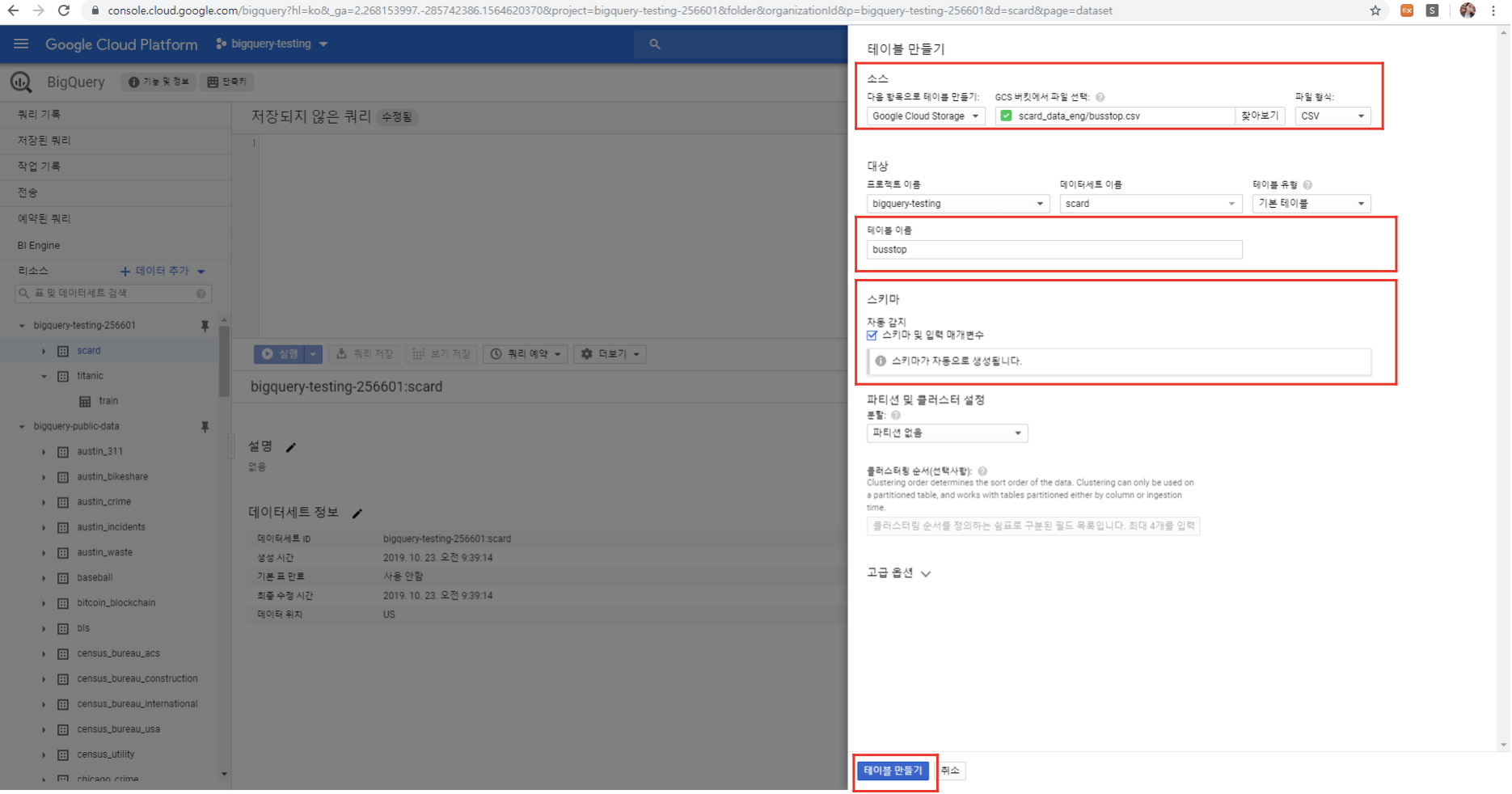
Task: Edit the description with the pencil icon
Action: [291, 447]
